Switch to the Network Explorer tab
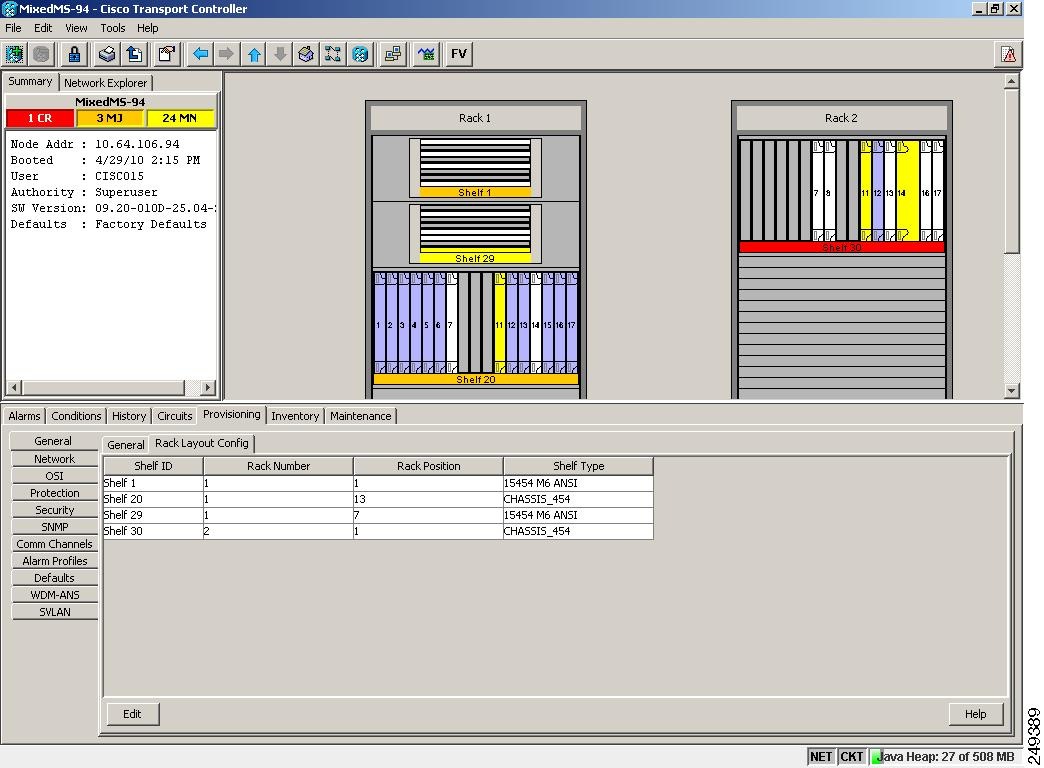1044x768 pixels. pos(105,83)
